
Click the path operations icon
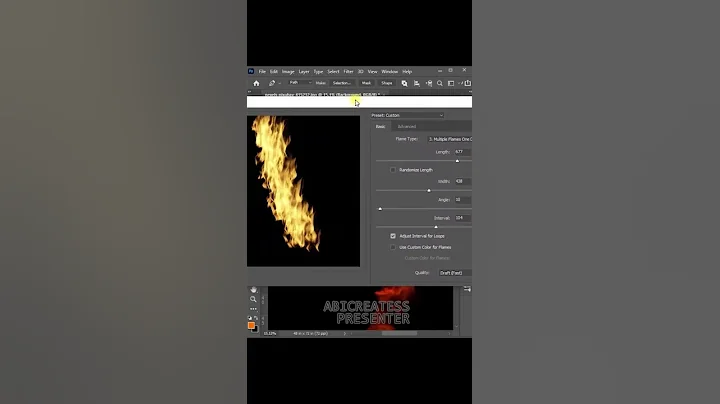(x=404, y=83)
